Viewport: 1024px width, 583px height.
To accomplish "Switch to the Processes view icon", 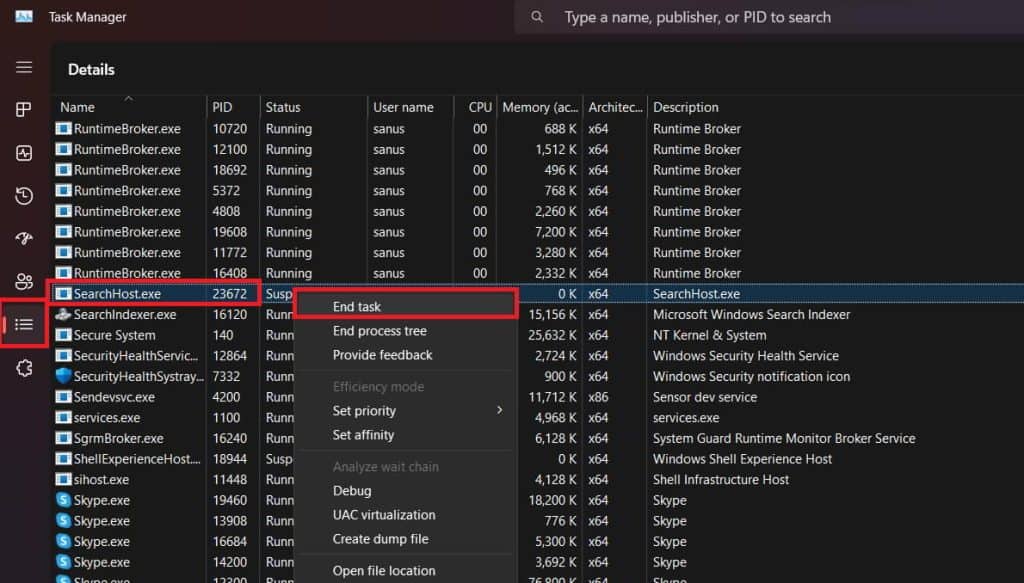I will pyautogui.click(x=24, y=110).
